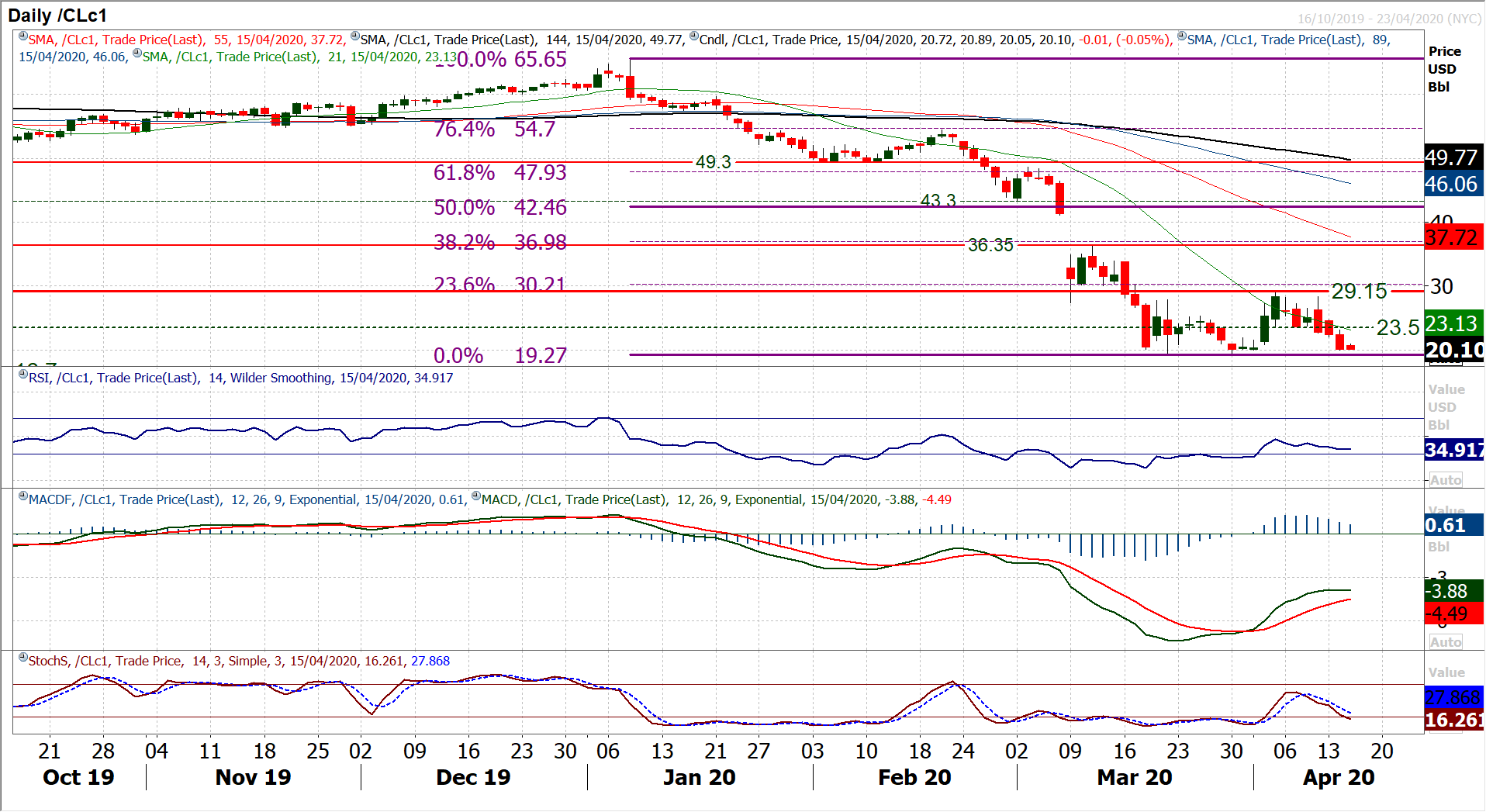The image size is (1486, 812).
Task: Click the green 23.13 price axis label
Action: (1454, 323)
